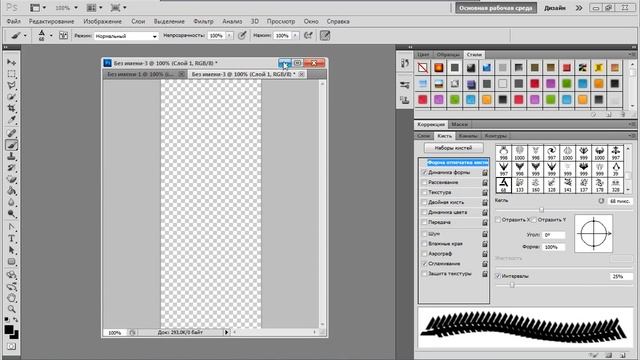Select the Zoom tool
Image resolution: width=640 pixels, height=360 pixels.
11,309
